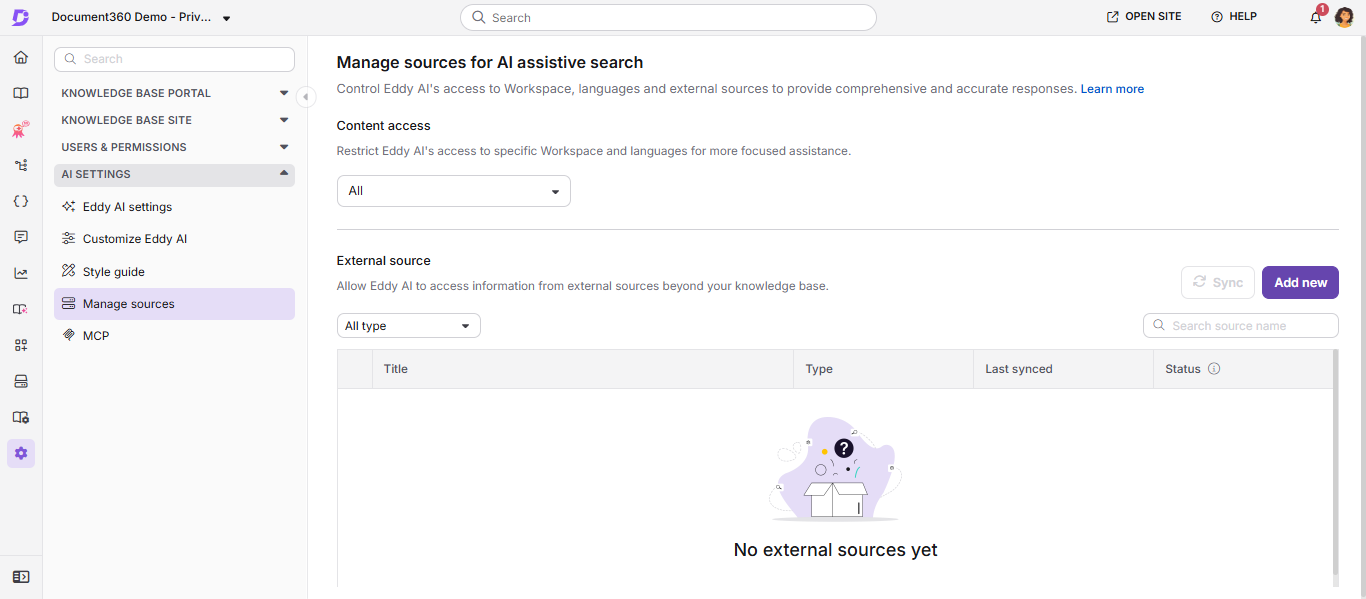Open the All type filter dropdown
1366x599 pixels.
point(409,326)
